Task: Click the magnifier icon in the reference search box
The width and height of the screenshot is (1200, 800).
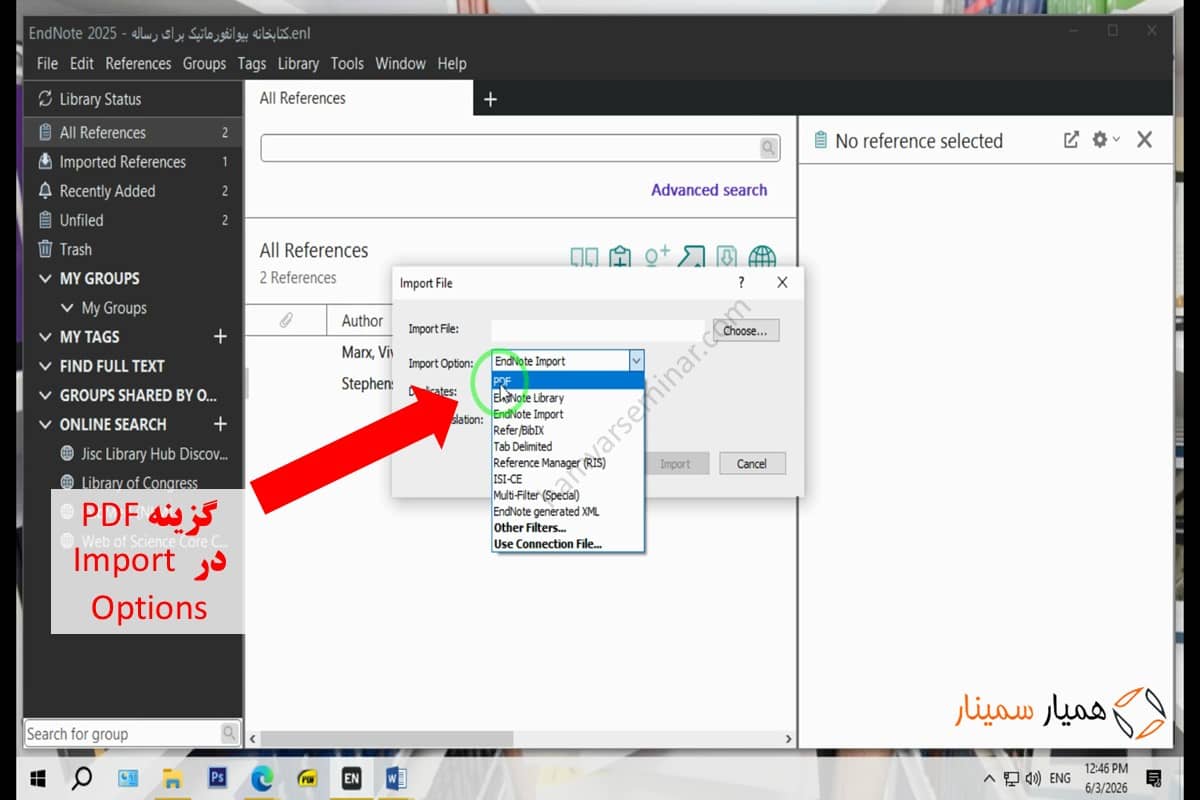Action: [768, 148]
